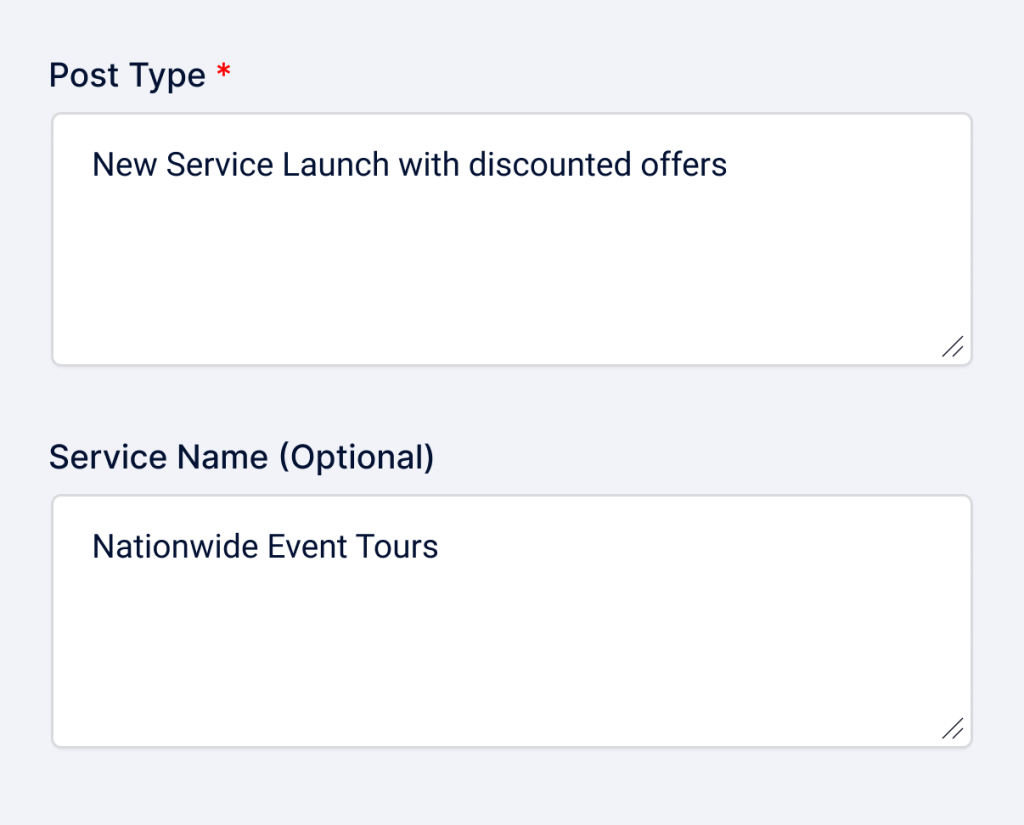Focus the Service Name text area
Screen dimensions: 1024x825
click(x=510, y=640)
